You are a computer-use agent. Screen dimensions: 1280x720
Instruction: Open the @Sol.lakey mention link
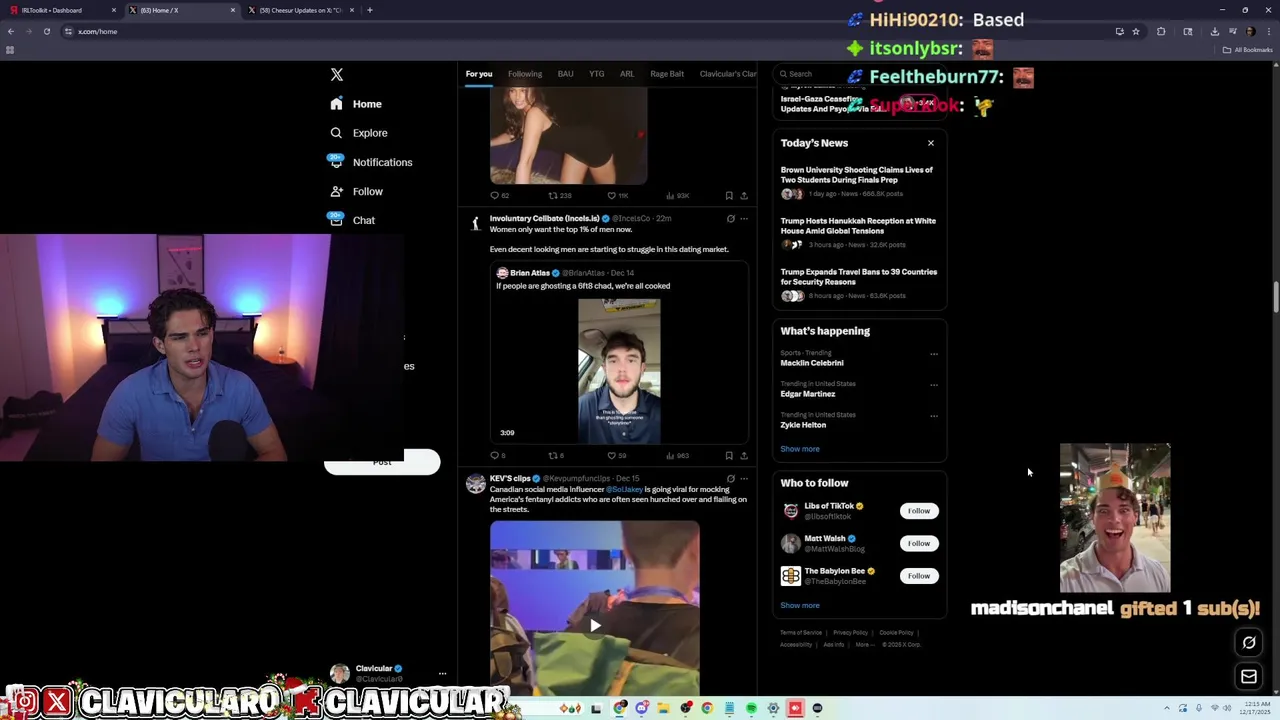tap(624, 490)
